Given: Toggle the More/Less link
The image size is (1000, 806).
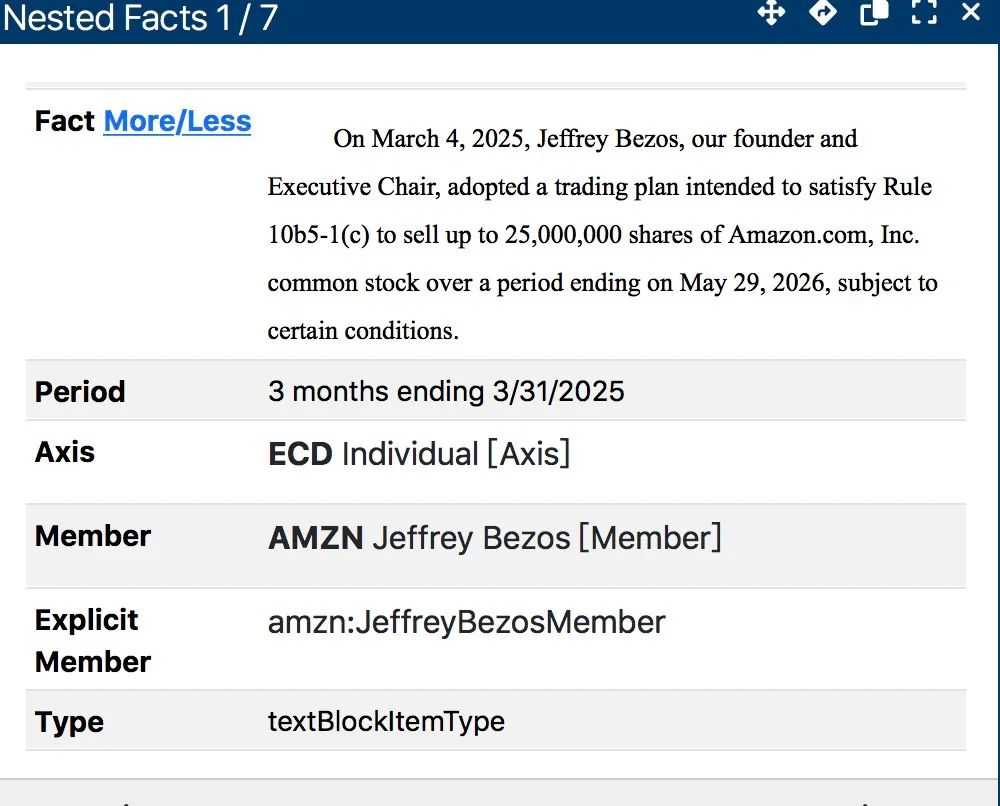Looking at the screenshot, I should [177, 121].
